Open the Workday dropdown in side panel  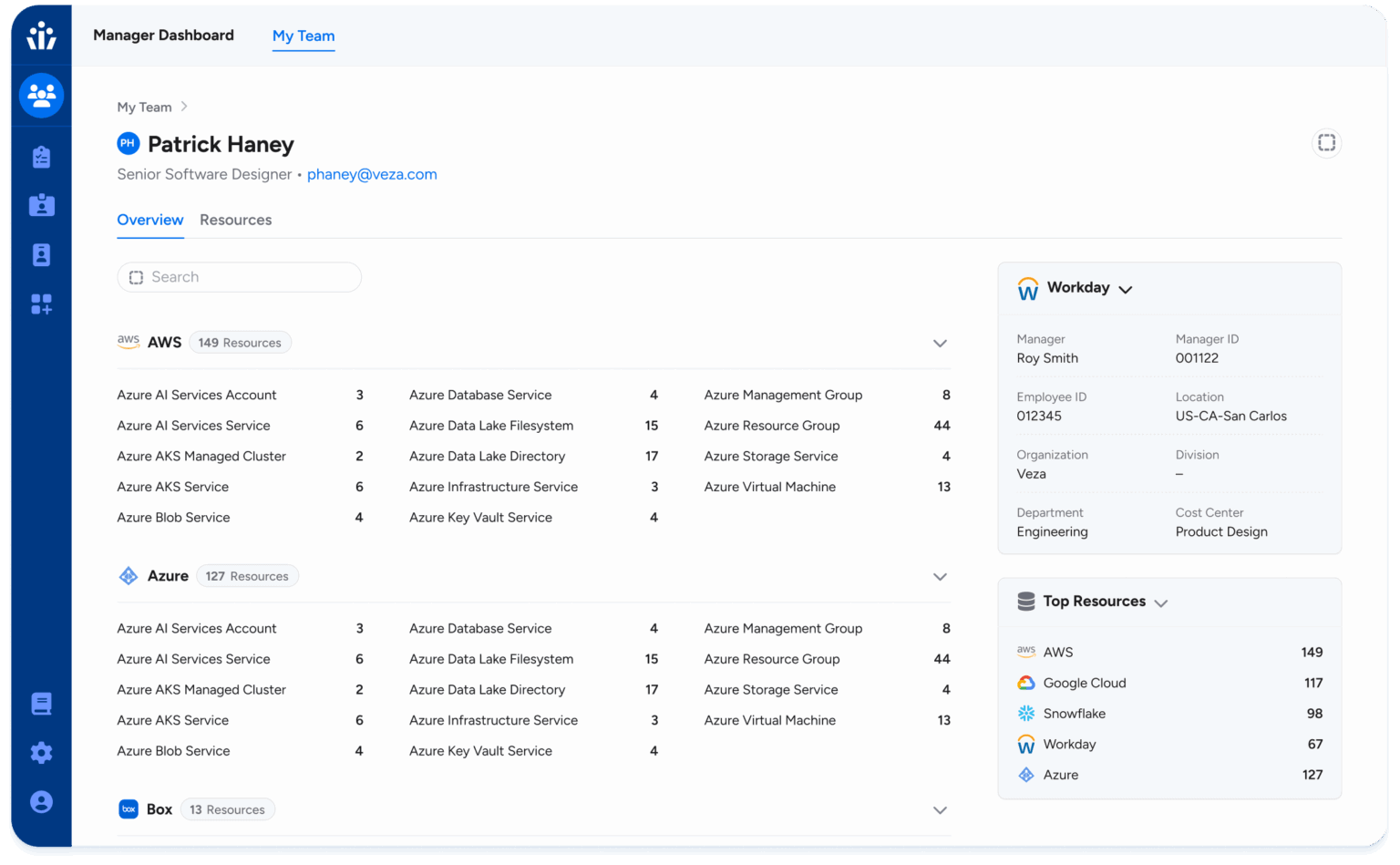1125,289
